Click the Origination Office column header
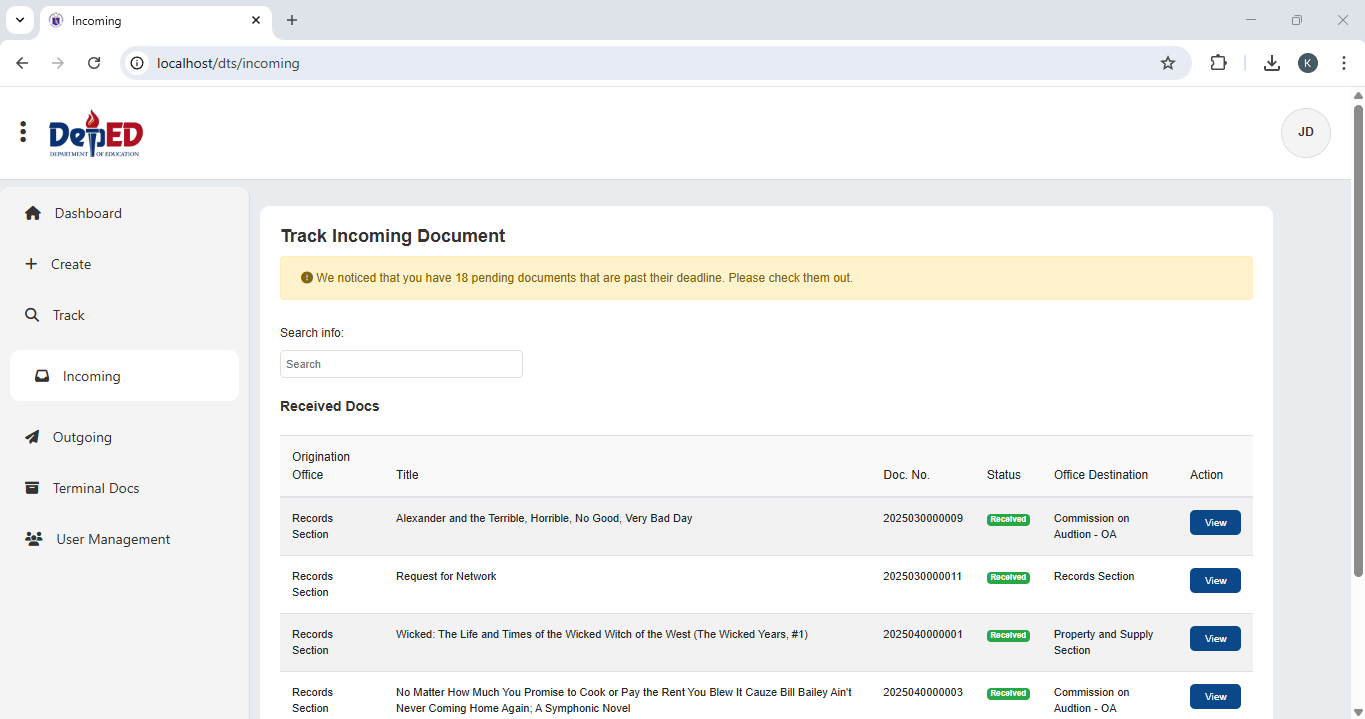 (321, 466)
